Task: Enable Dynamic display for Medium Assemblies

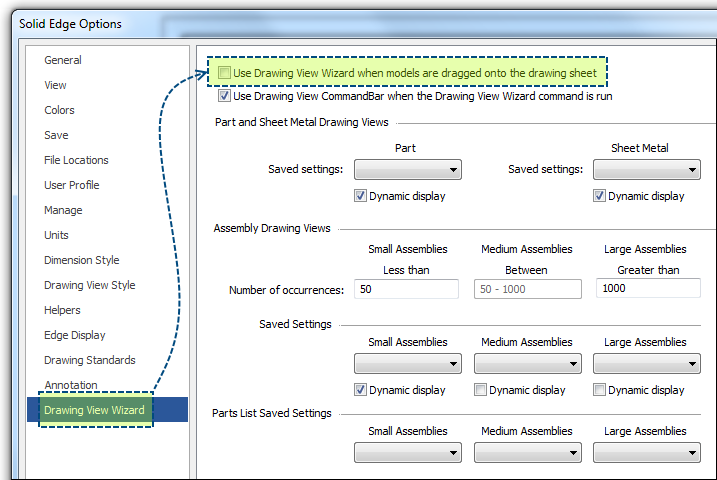Action: pos(480,390)
